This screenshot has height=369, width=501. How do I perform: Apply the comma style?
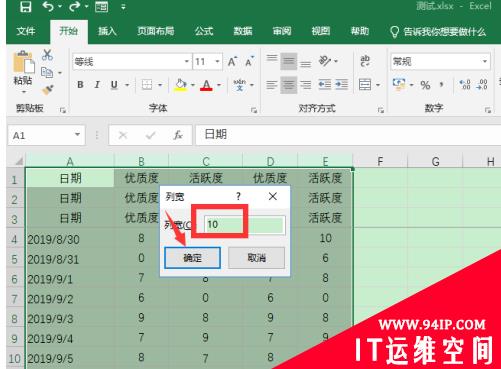point(442,85)
